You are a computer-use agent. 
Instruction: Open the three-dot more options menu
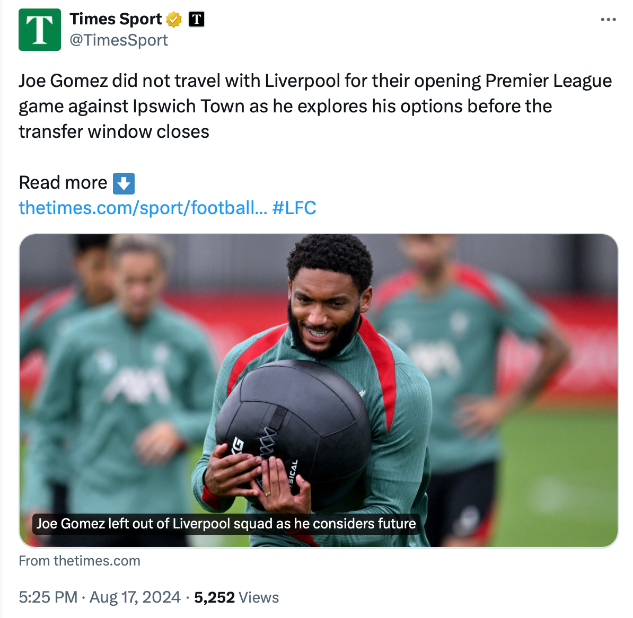608,19
